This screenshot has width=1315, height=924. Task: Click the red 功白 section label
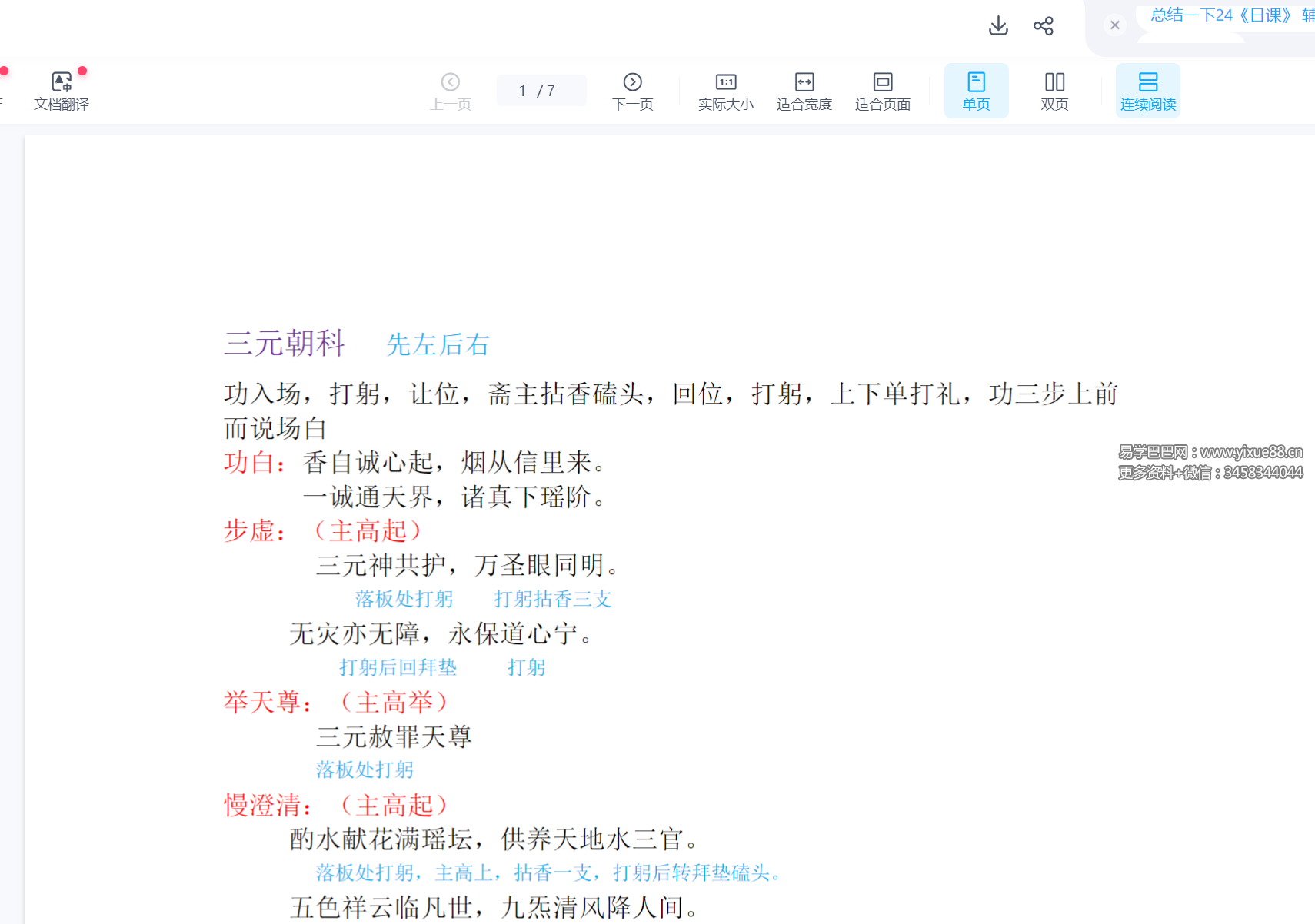coord(254,463)
